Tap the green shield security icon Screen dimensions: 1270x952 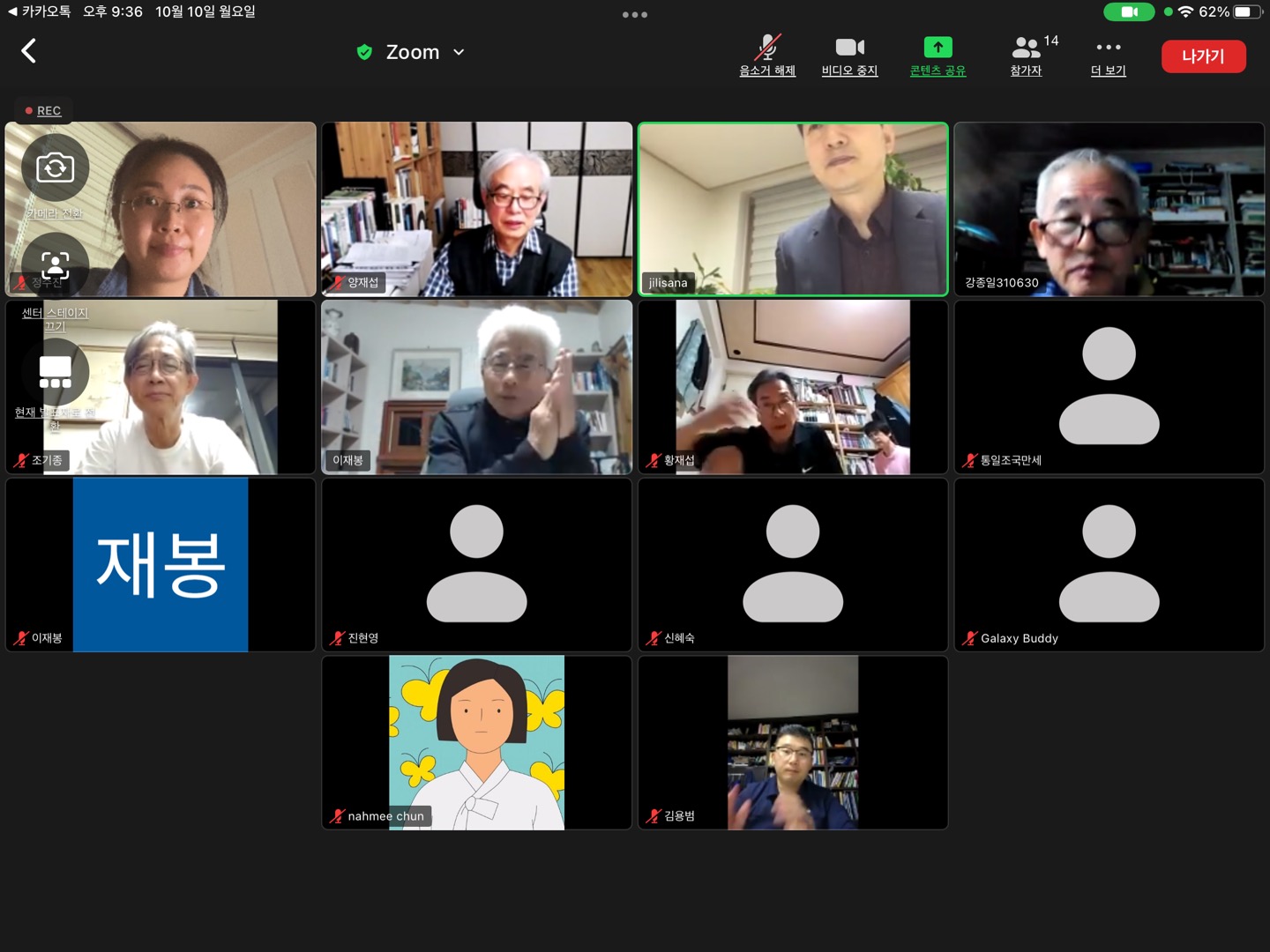pos(364,52)
